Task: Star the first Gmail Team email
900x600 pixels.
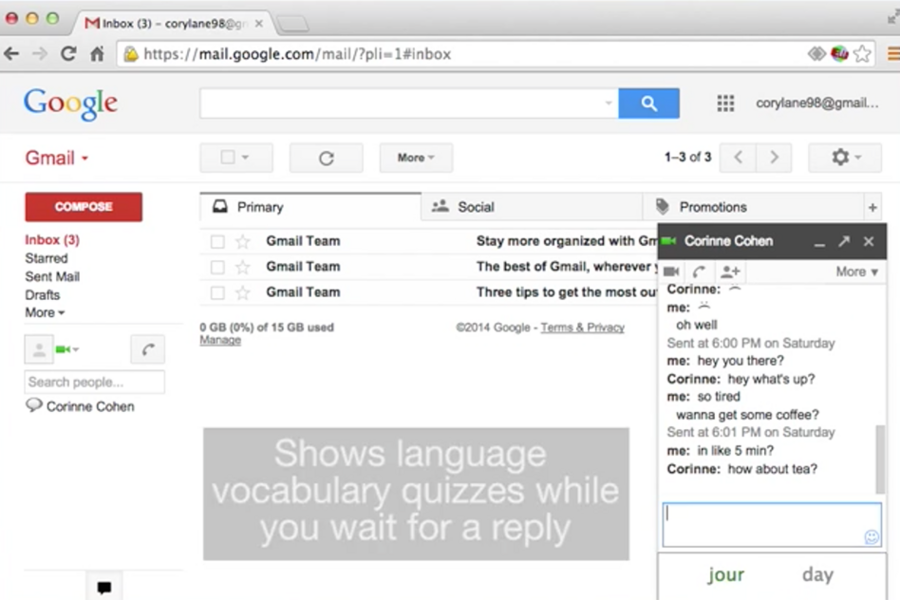Action: 242,241
